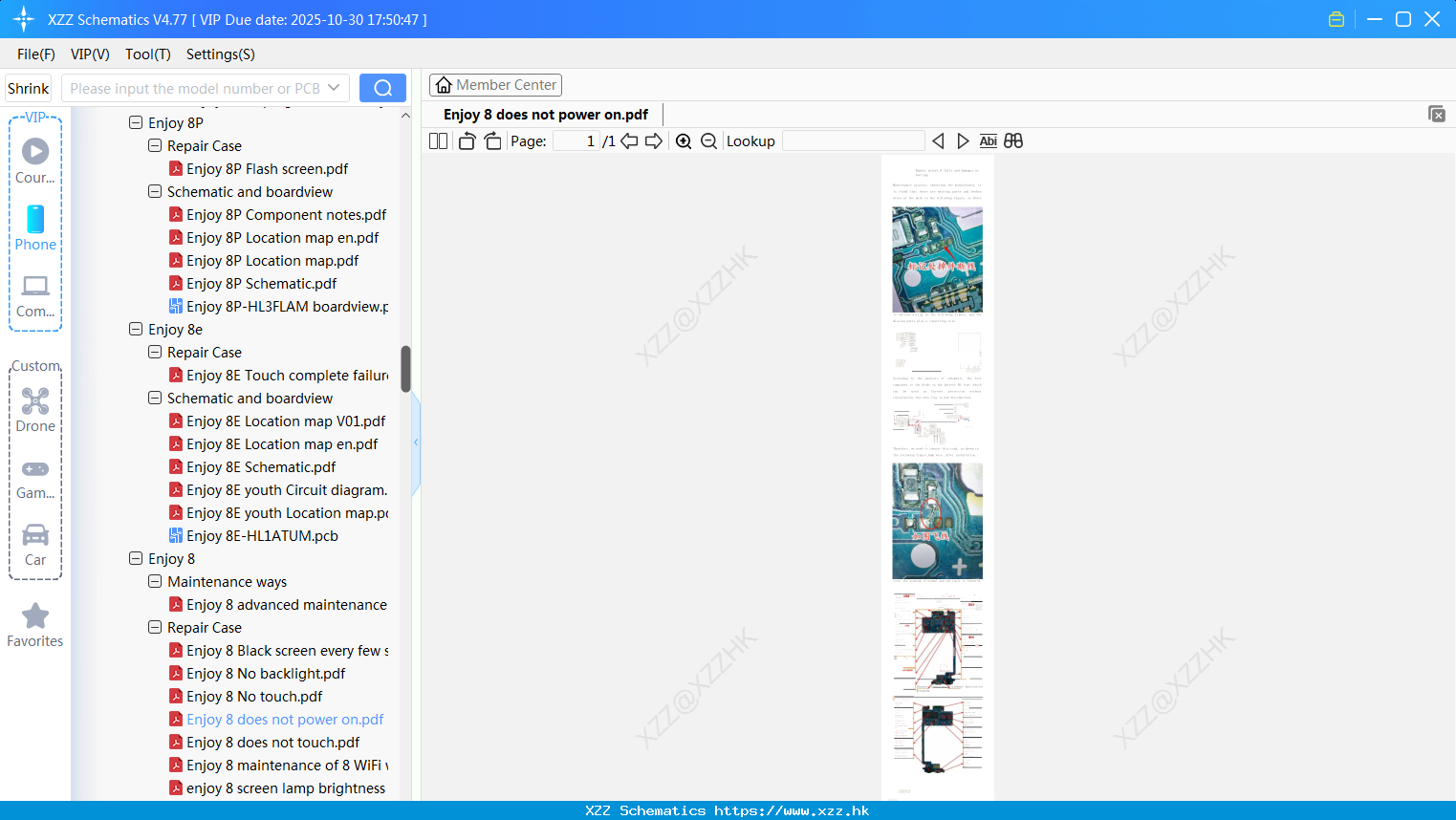The image size is (1456, 820).
Task: Collapse Maintenance ways under Enjoy 8
Action: point(155,582)
